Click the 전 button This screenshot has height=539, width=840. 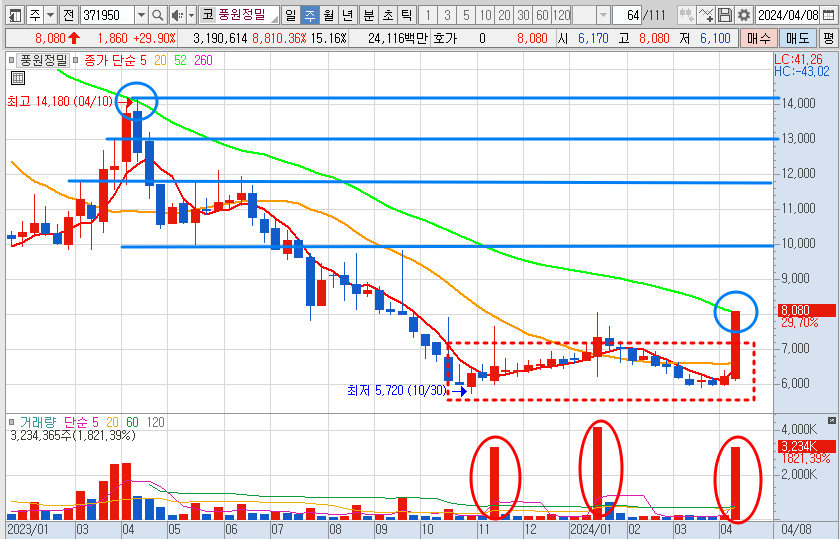coord(68,15)
